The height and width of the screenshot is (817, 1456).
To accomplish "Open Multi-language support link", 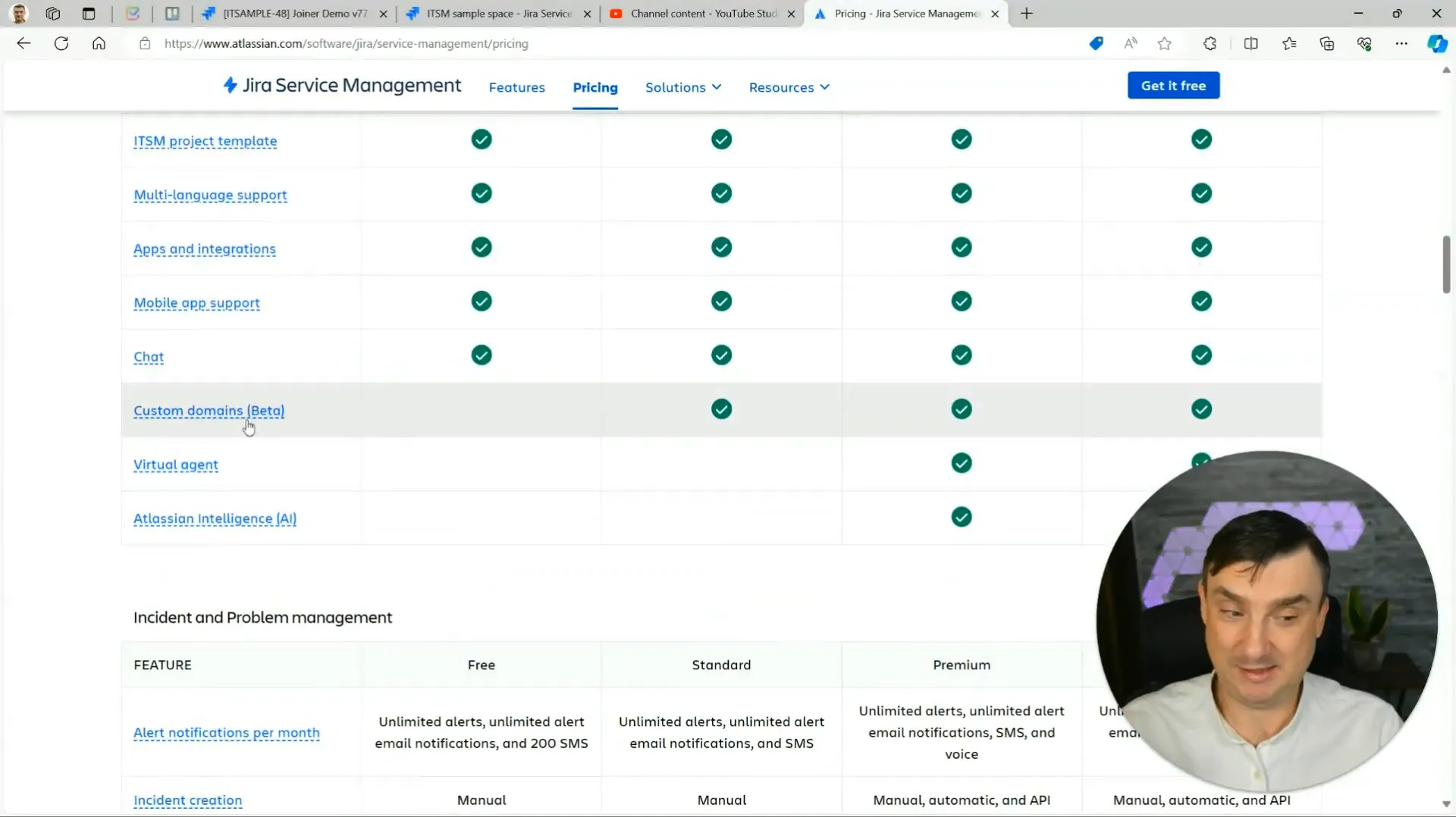I will click(x=210, y=195).
